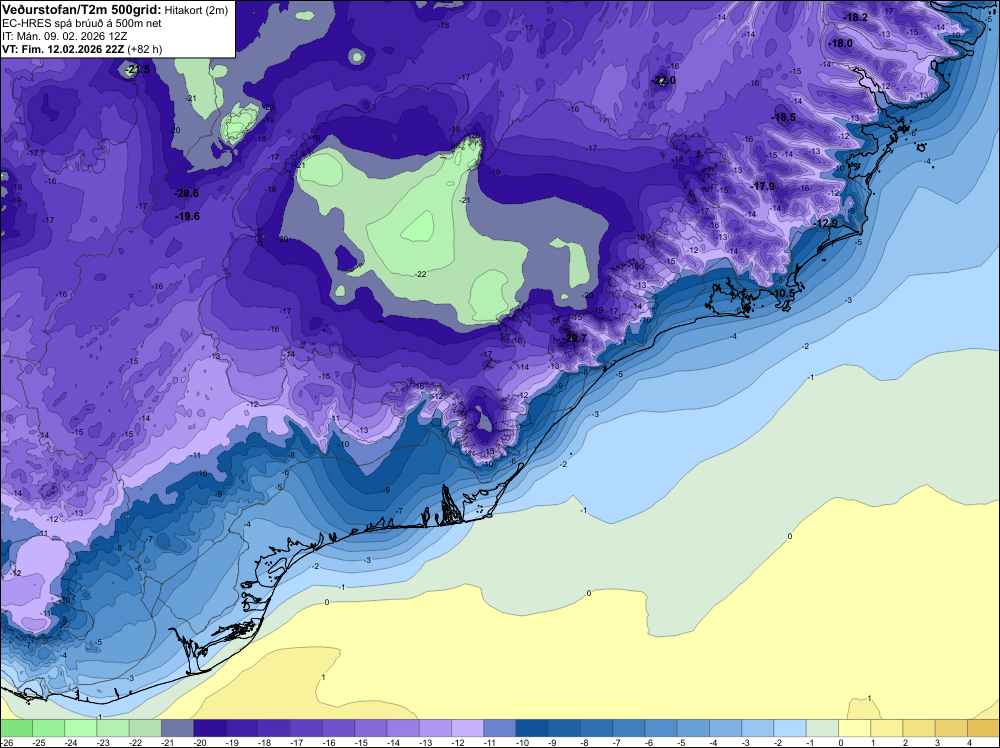Image resolution: width=1000 pixels, height=748 pixels.
Task: Select light blue legend swatch between -3 and -2
Action: [x=758, y=728]
